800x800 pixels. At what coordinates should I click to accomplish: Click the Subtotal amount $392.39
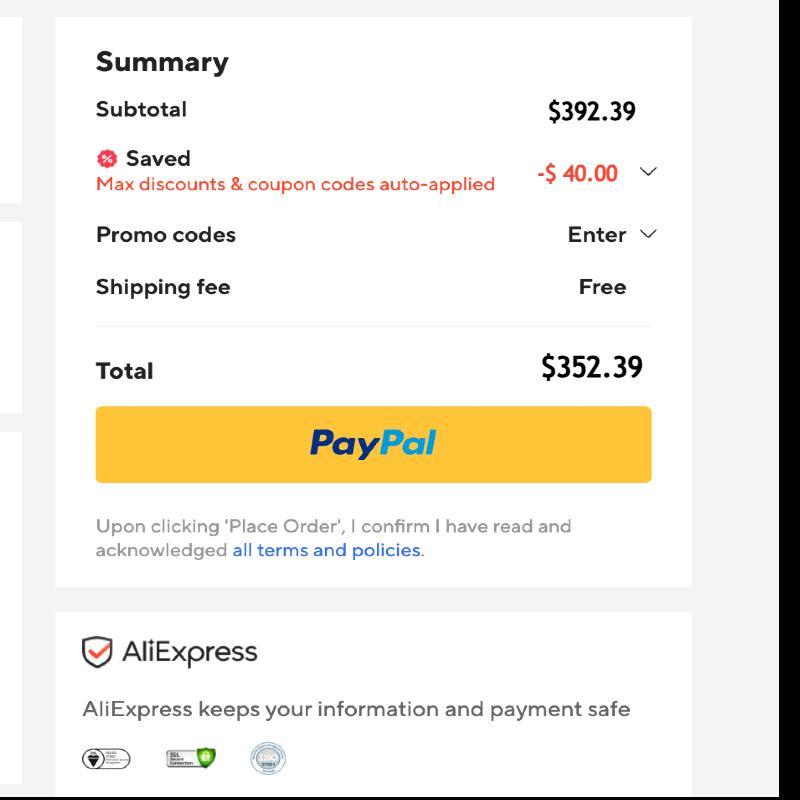[592, 111]
